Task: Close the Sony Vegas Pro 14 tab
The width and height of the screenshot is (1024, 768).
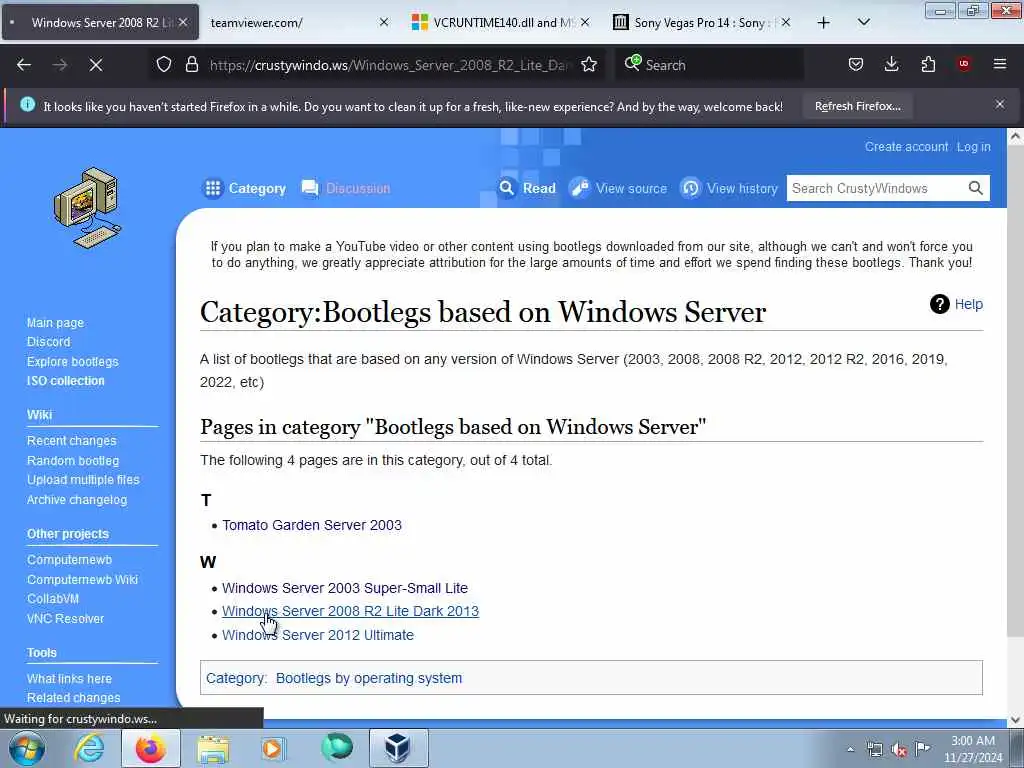Action: [786, 23]
